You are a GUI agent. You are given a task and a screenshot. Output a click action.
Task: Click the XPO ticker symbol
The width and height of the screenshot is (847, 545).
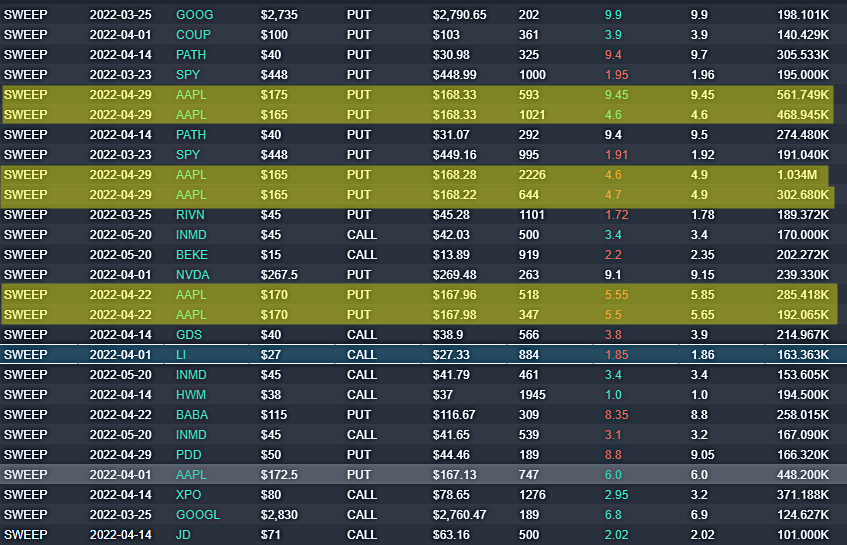tap(189, 494)
